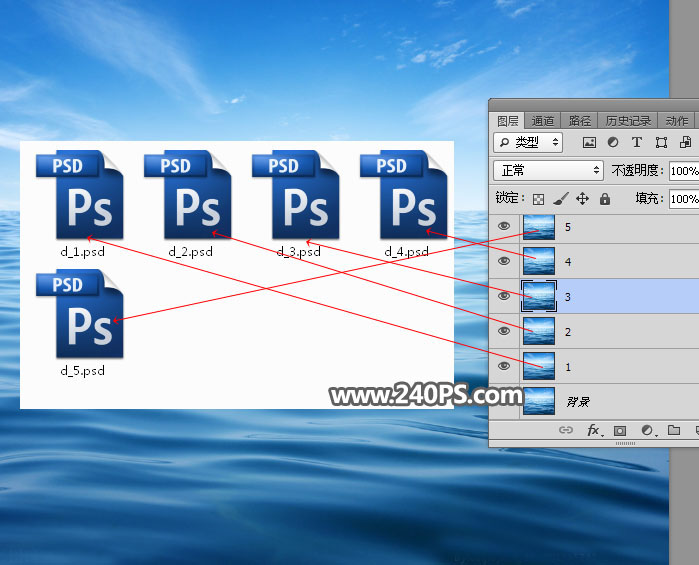This screenshot has width=699, height=565.
Task: Select the d_2.psd file icon
Action: 188,195
